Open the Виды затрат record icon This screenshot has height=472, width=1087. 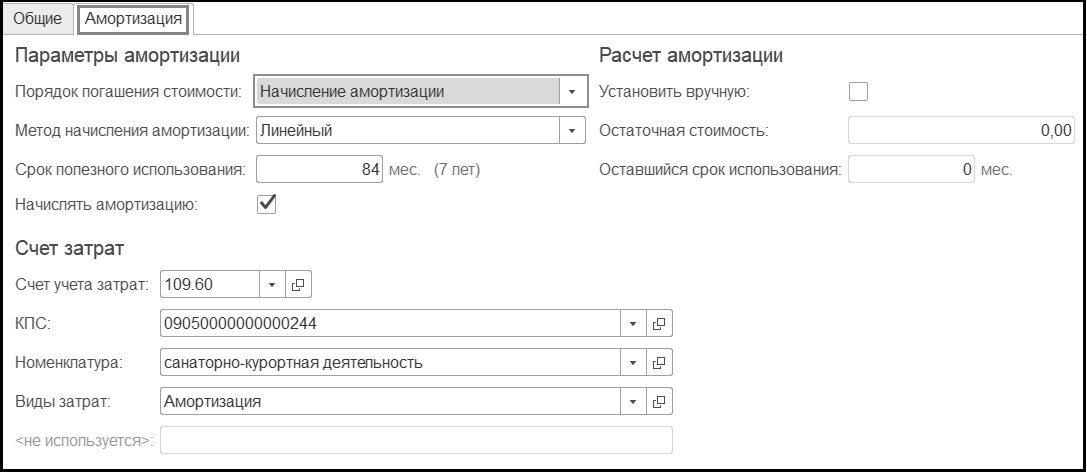659,402
